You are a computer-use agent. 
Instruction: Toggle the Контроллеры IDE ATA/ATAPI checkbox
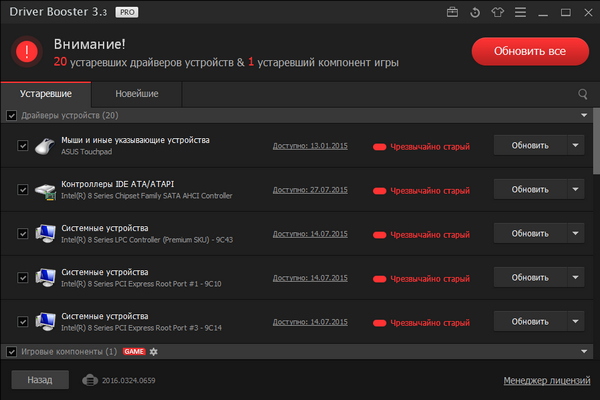coord(23,190)
